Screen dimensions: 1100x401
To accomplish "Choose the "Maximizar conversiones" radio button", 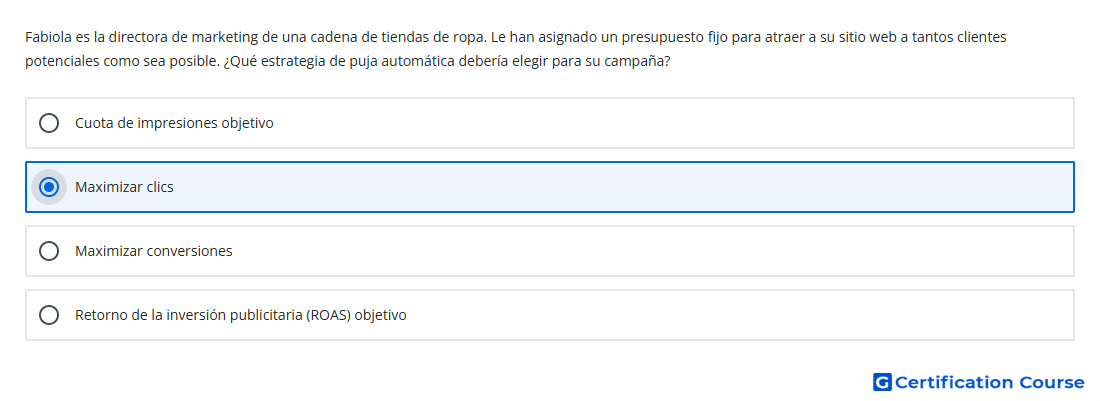I will pos(49,251).
